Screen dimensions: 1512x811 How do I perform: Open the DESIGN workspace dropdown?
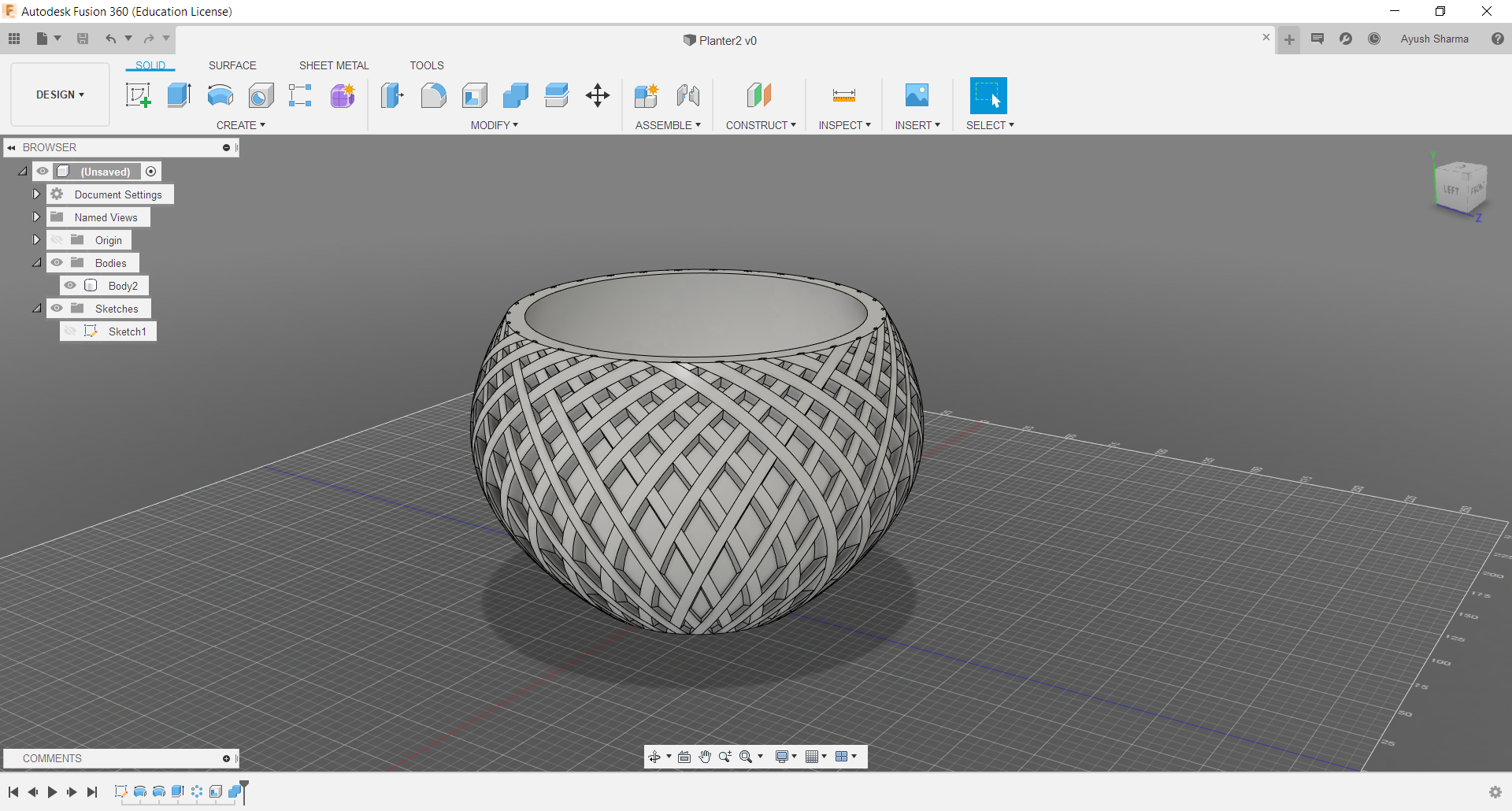[60, 94]
